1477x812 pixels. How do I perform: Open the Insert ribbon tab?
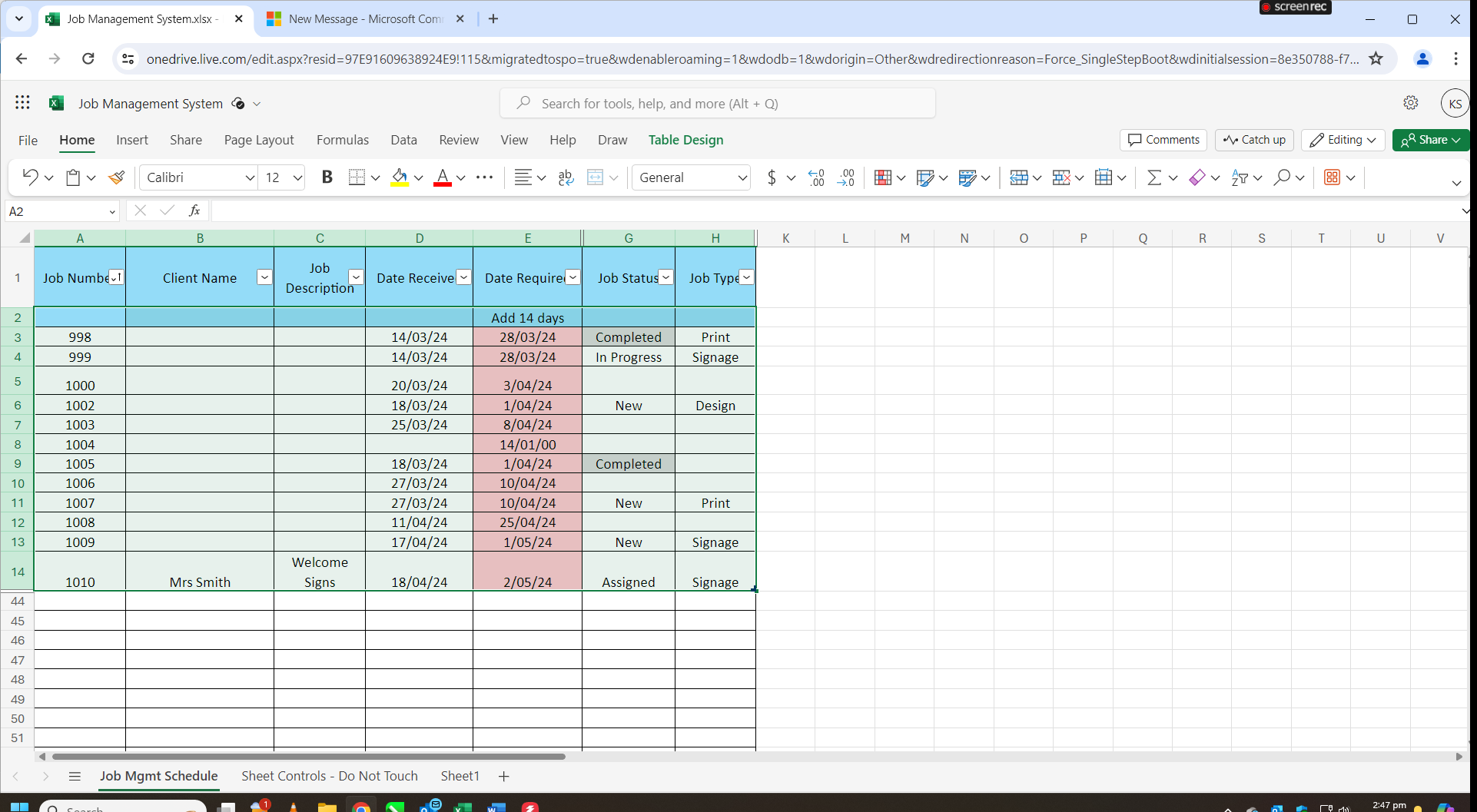132,140
